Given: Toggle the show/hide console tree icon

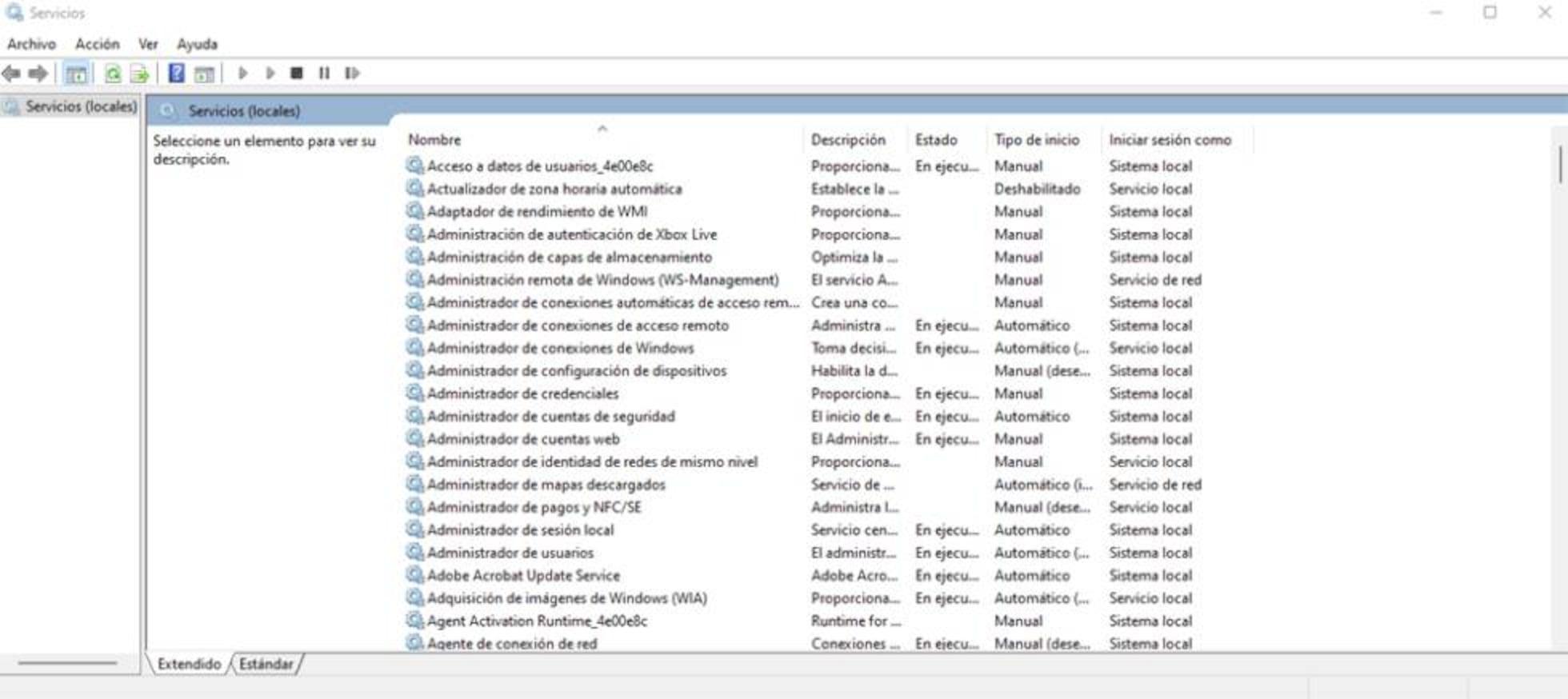Looking at the screenshot, I should tap(76, 74).
